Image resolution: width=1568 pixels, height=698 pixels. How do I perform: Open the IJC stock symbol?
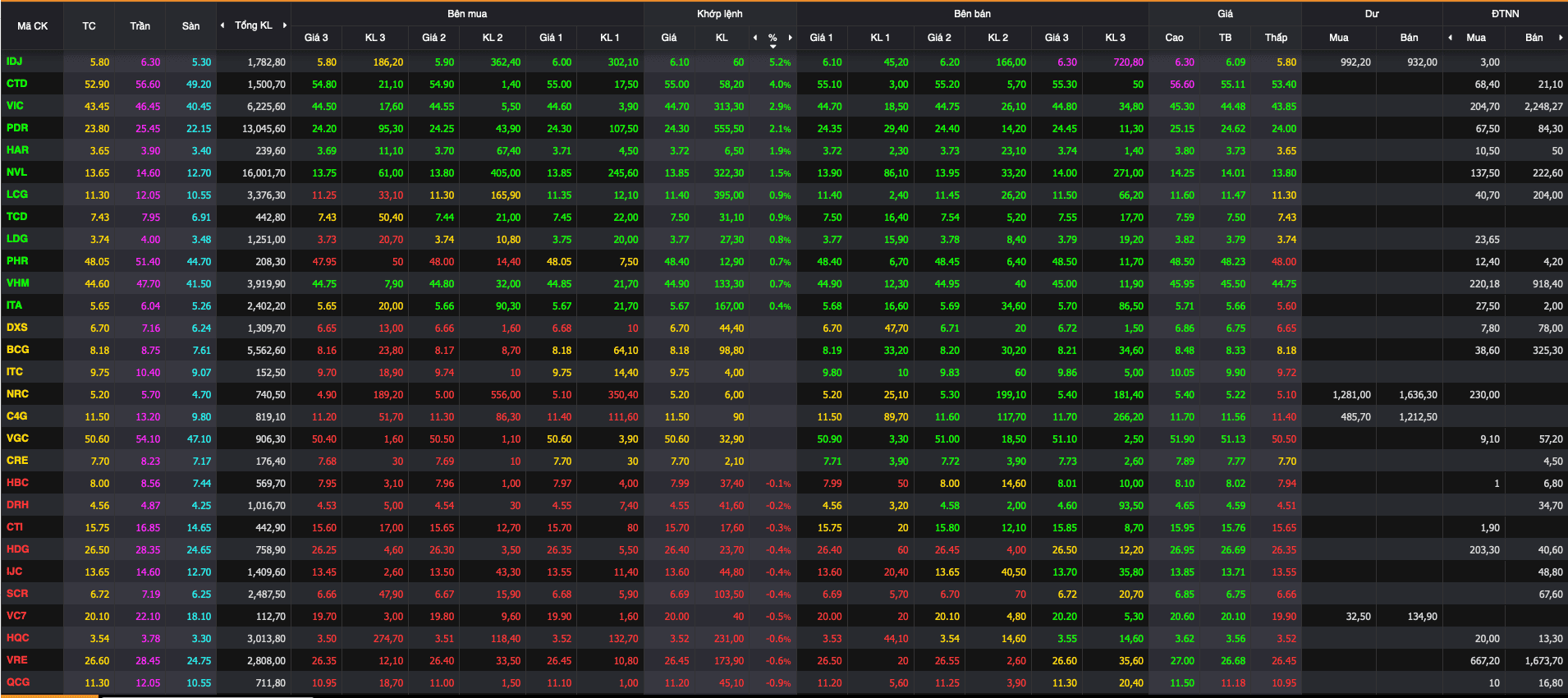point(15,572)
